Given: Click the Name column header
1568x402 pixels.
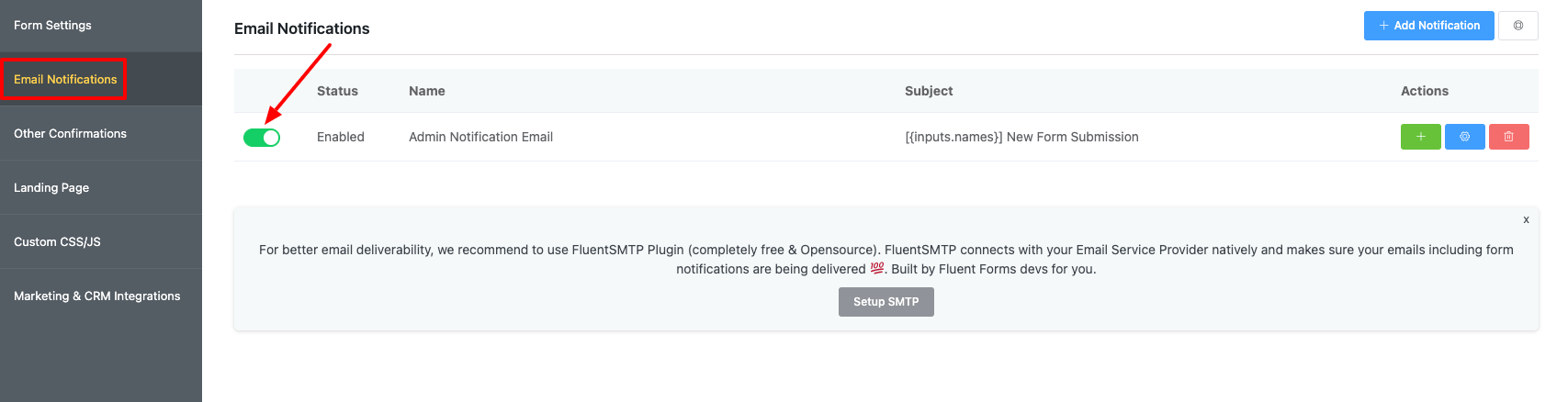Looking at the screenshot, I should (427, 91).
